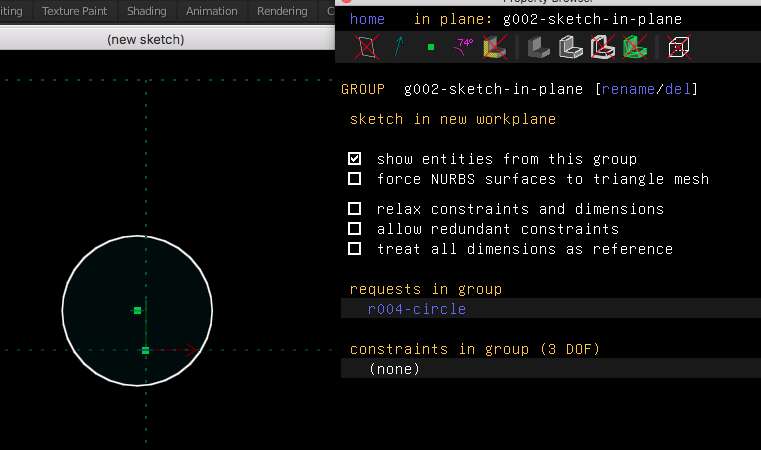This screenshot has height=450, width=761.
Task: Toggle edges outline model icon
Action: [570, 48]
